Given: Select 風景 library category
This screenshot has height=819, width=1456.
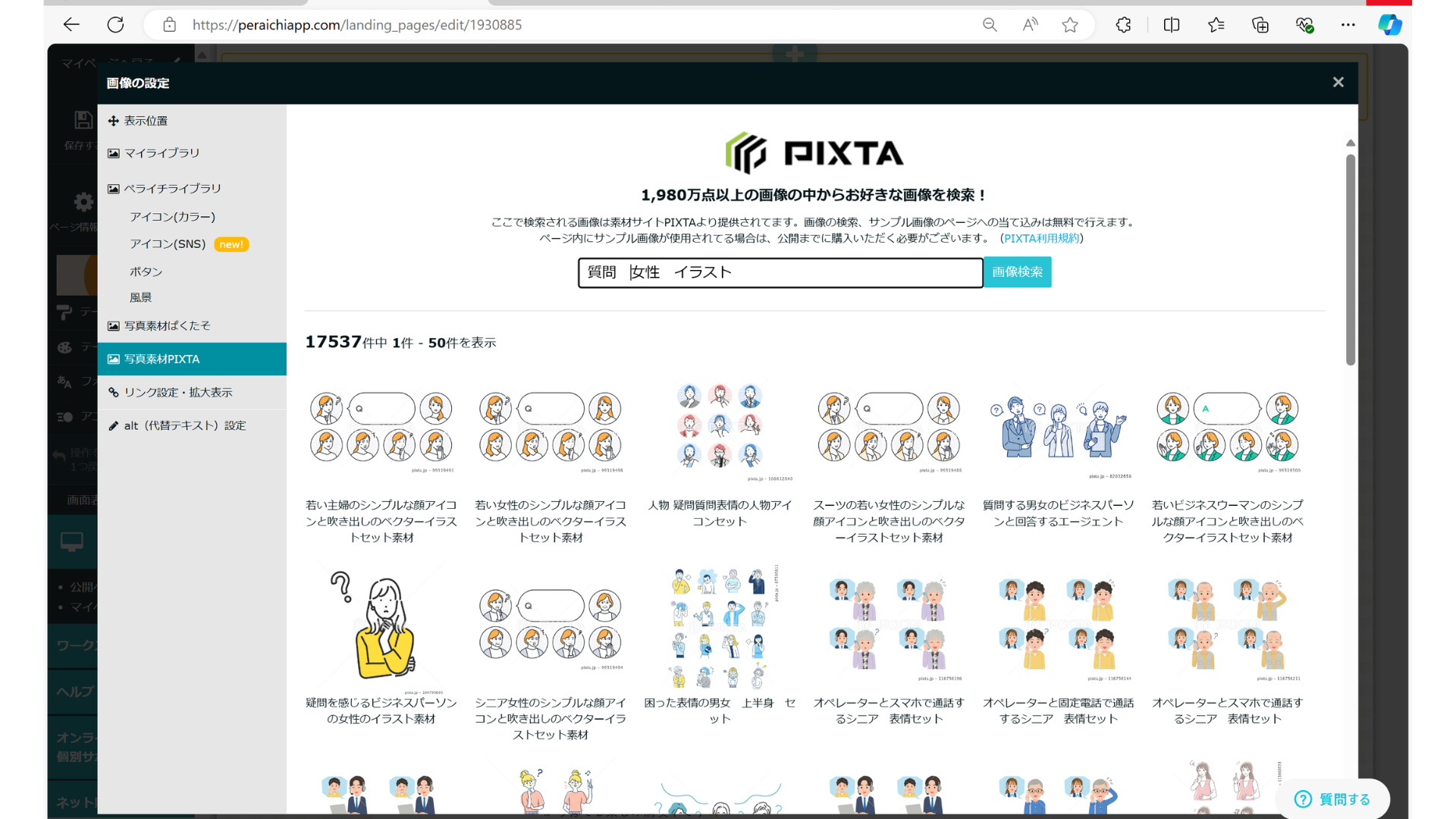Looking at the screenshot, I should click(140, 297).
